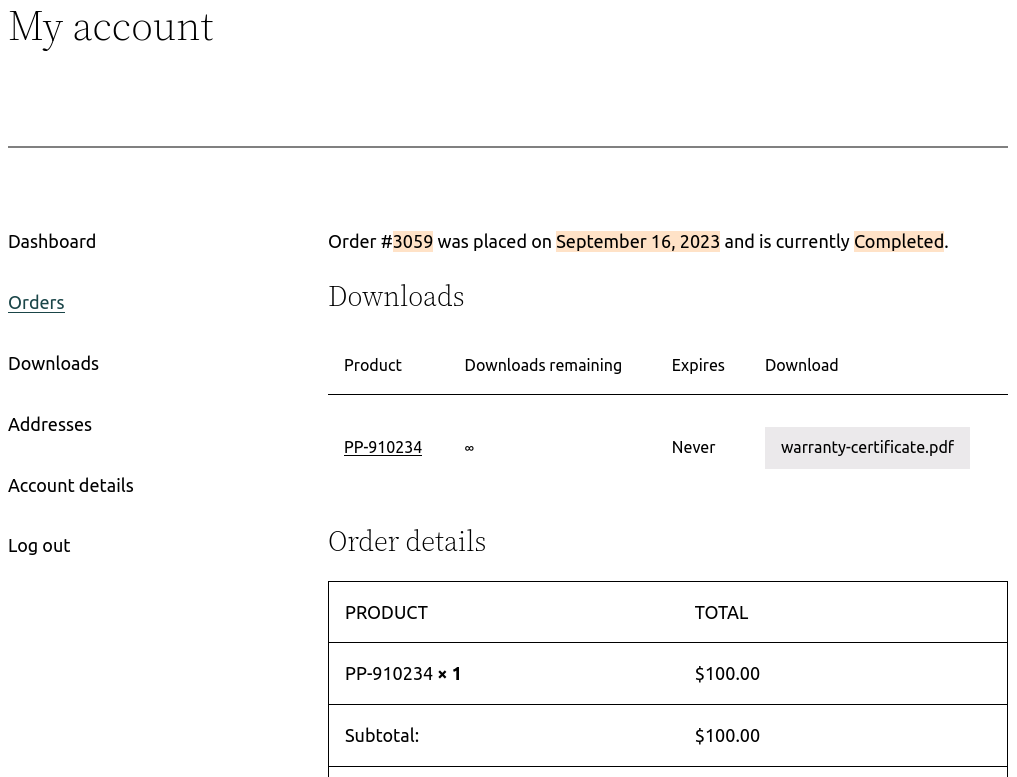
Task: Click the Completed order status text
Action: (x=898, y=241)
